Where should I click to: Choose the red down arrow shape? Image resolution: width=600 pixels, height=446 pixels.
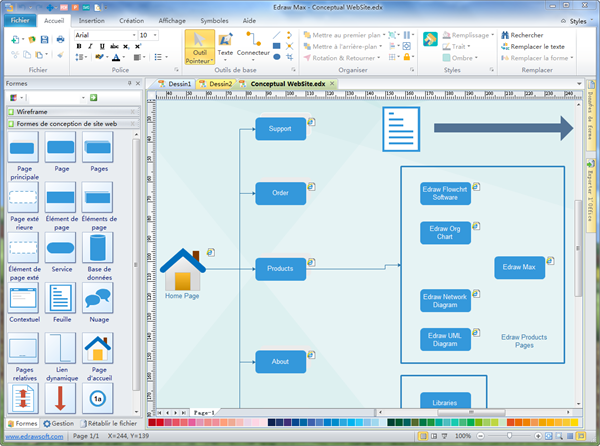coord(60,398)
